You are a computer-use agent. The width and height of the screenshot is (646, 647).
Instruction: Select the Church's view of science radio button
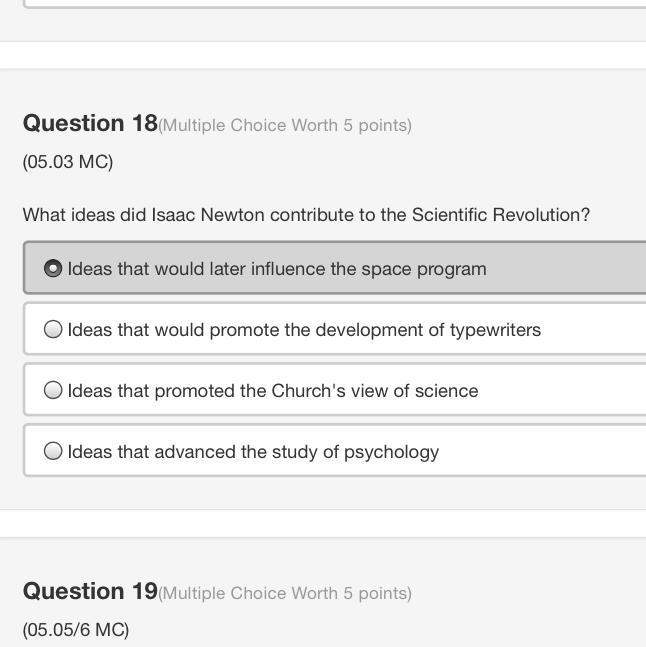tap(54, 391)
